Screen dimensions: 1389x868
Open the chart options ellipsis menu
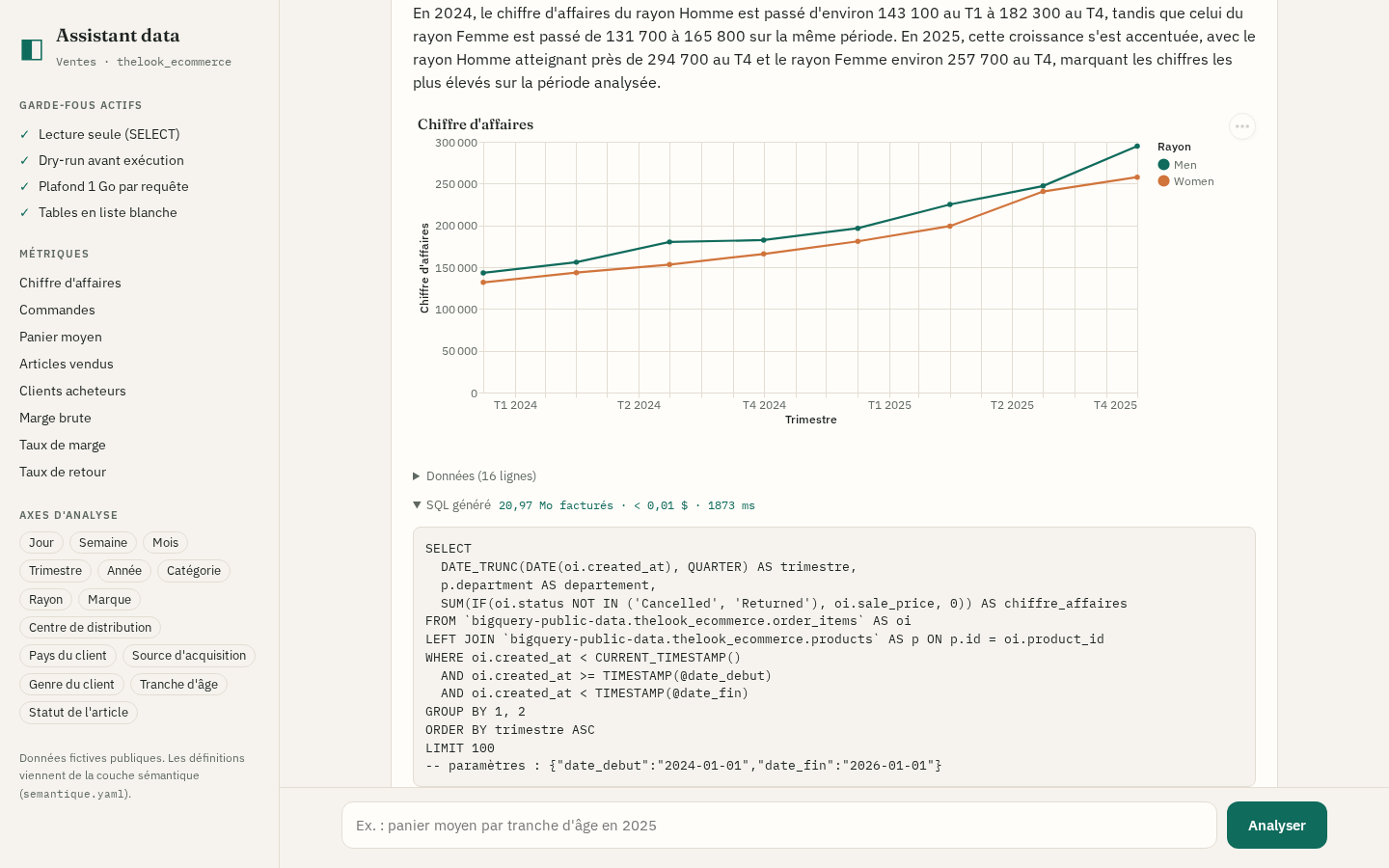[x=1242, y=126]
